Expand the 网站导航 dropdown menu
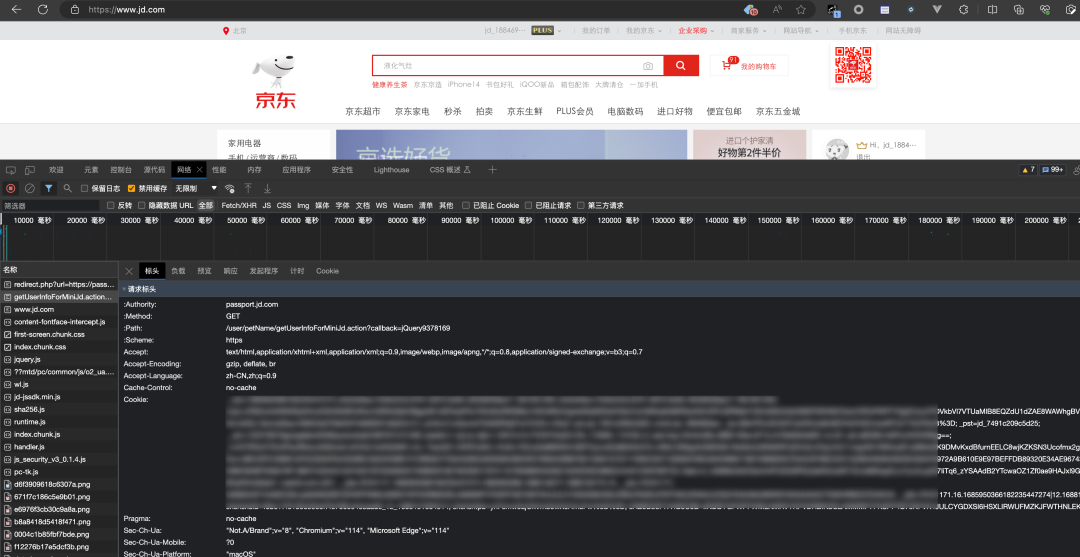Screen dimensions: 1080x557 pos(801,31)
